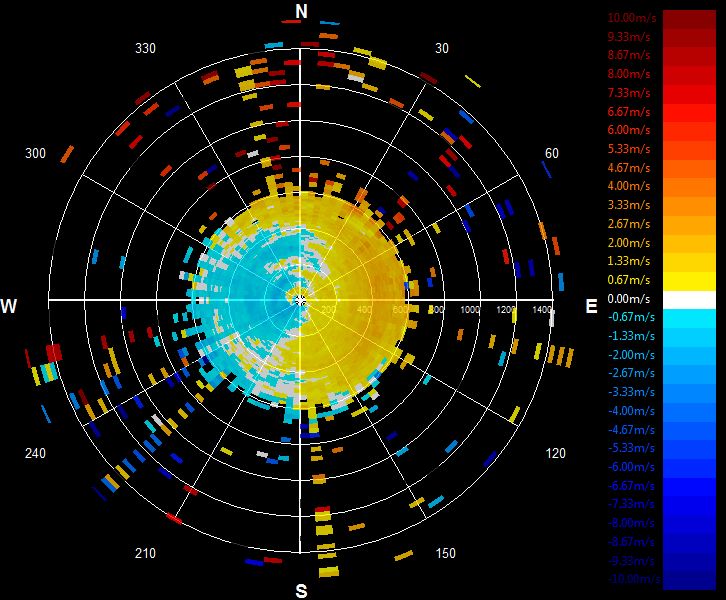Image resolution: width=726 pixels, height=600 pixels.
Task: Select the 150 degree azimuth label
Action: 445,553
